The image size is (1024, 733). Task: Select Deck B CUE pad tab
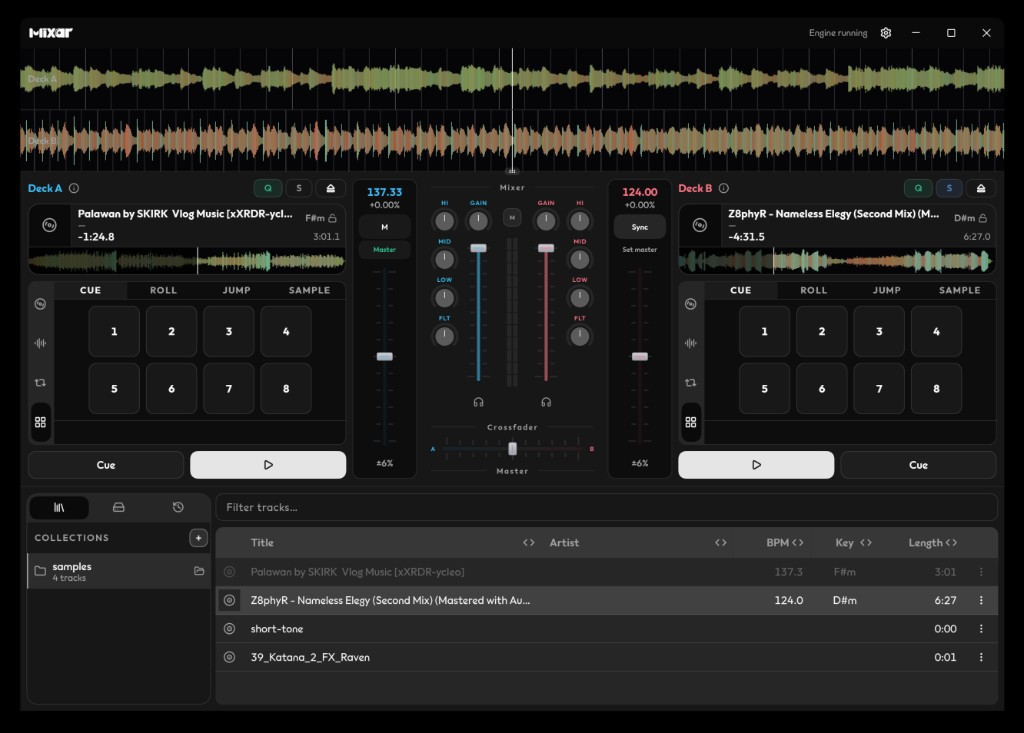[741, 290]
